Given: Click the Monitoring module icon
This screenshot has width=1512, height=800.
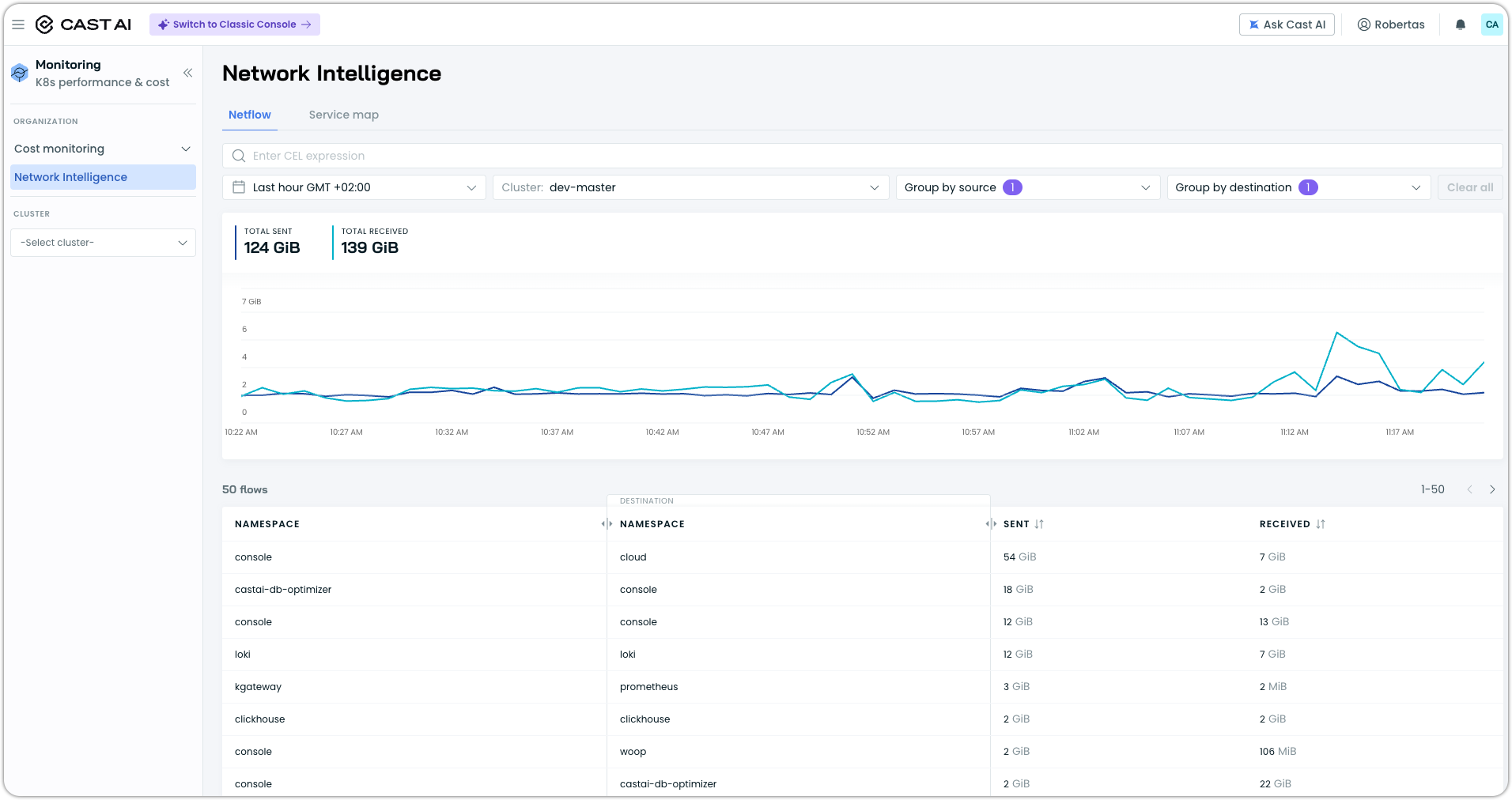Looking at the screenshot, I should (x=20, y=74).
